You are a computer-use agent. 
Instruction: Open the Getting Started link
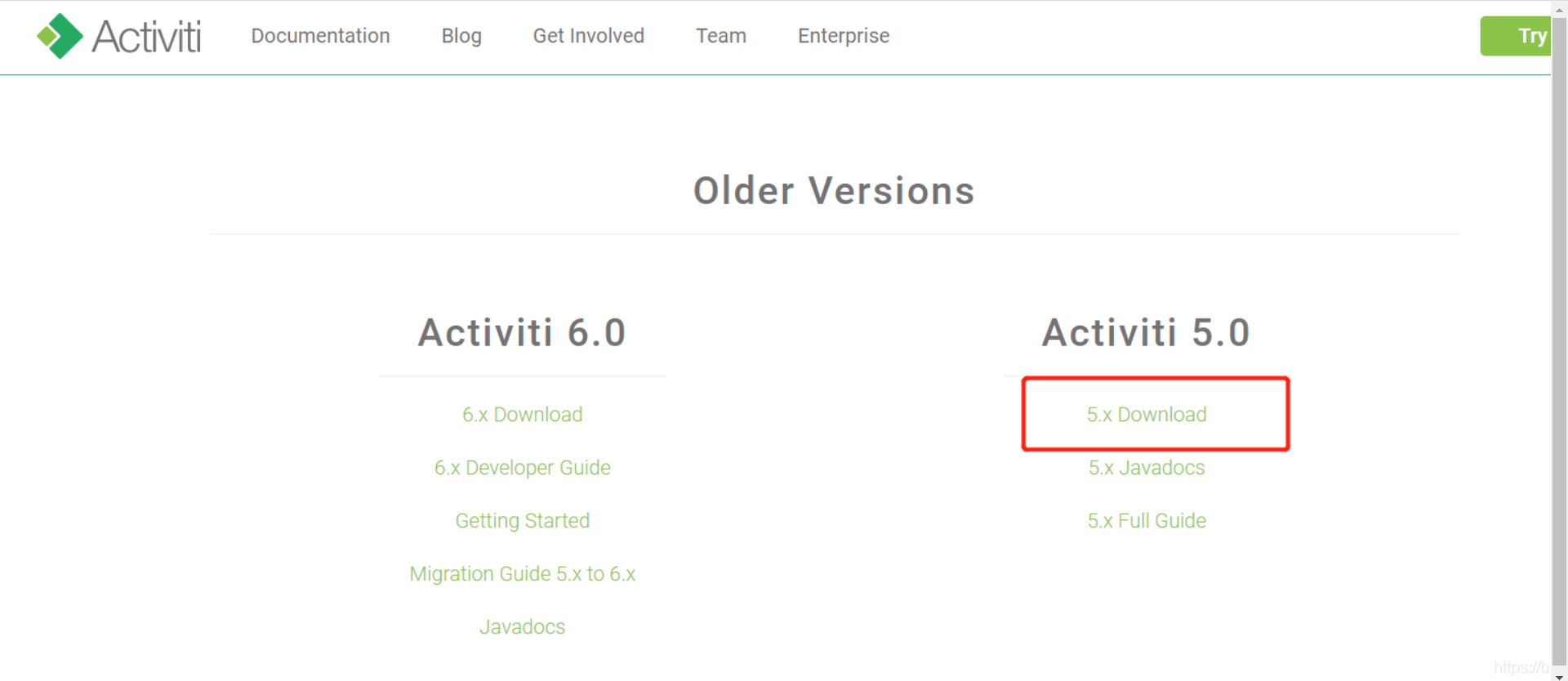pos(523,520)
